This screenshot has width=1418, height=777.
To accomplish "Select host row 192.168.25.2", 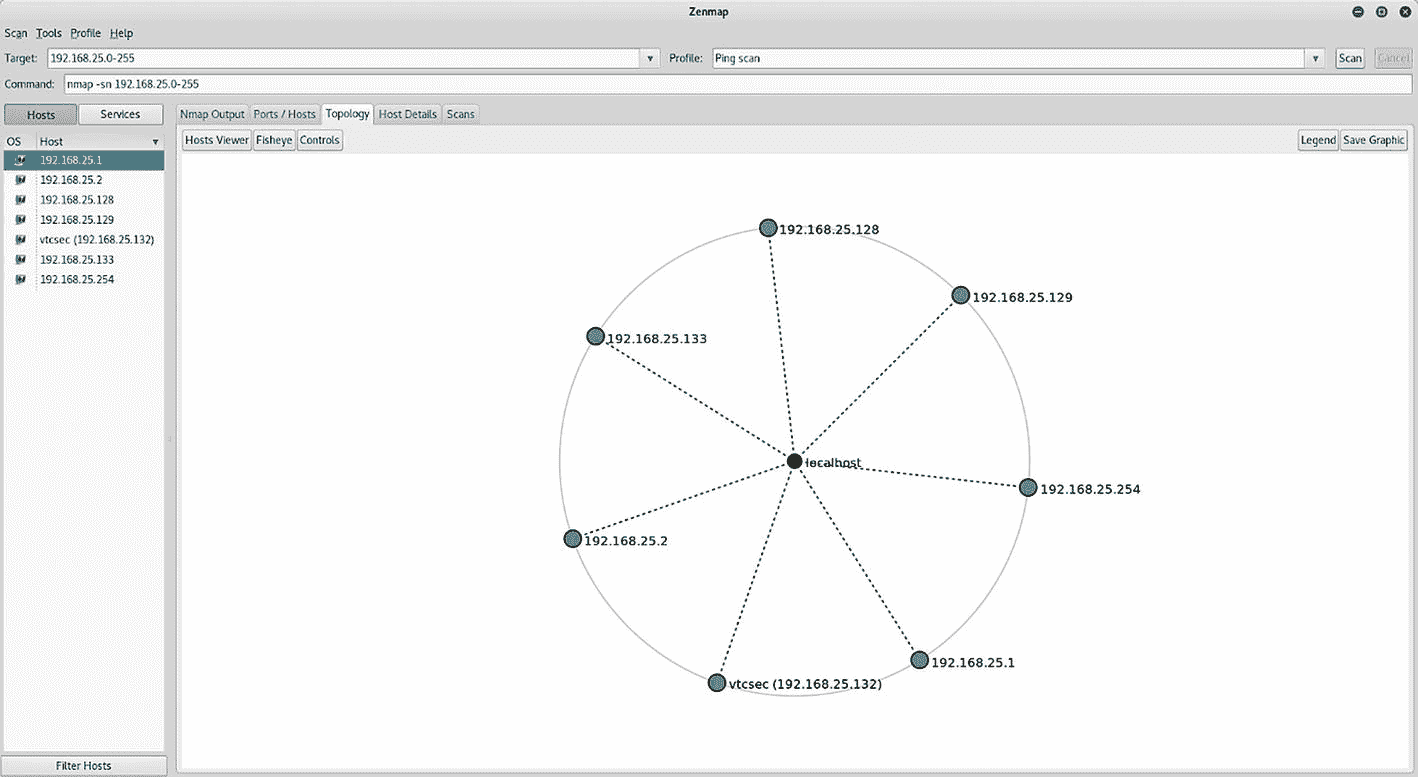I will 84,180.
